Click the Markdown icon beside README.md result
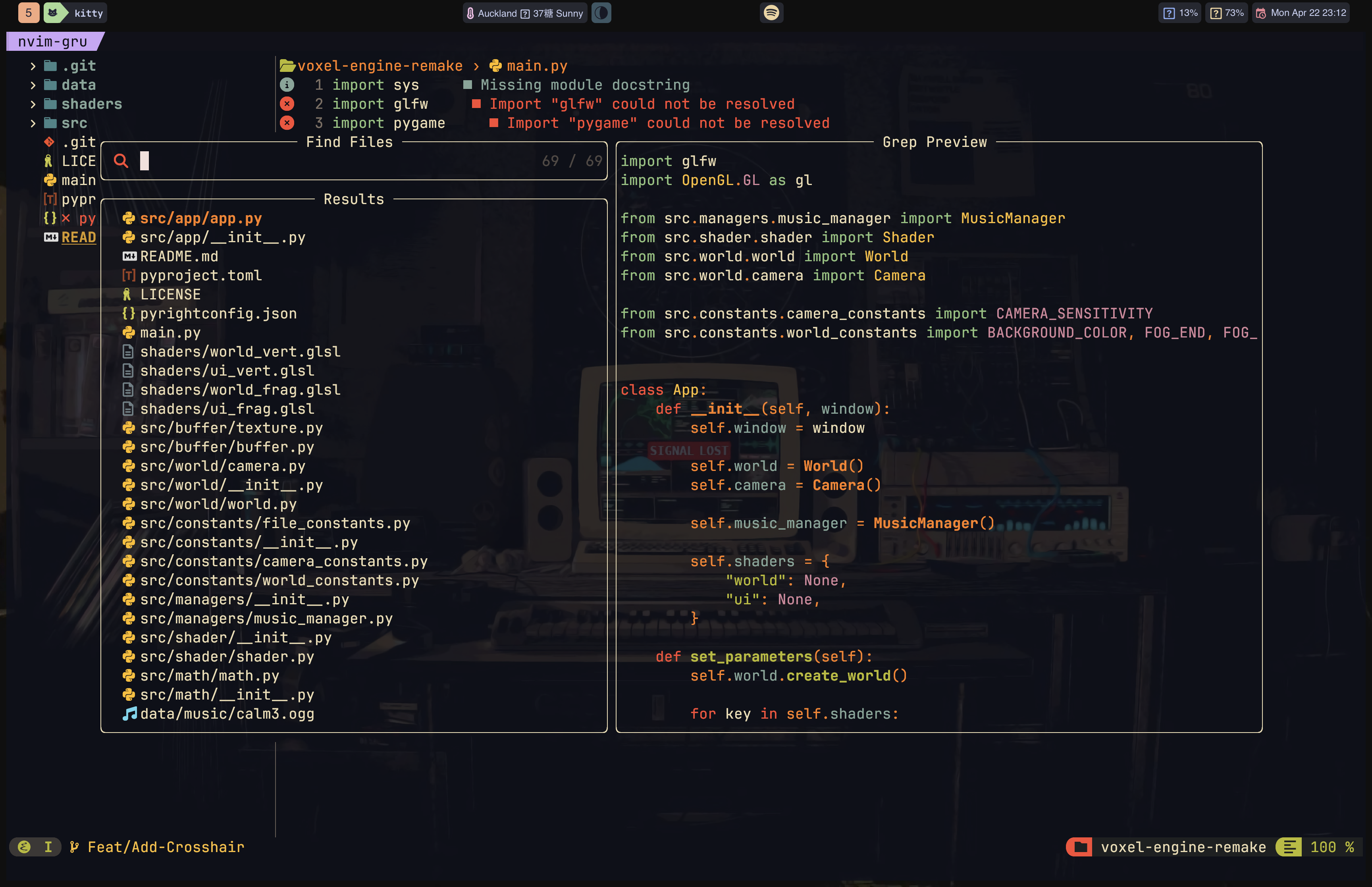This screenshot has height=887, width=1372. pyautogui.click(x=129, y=256)
